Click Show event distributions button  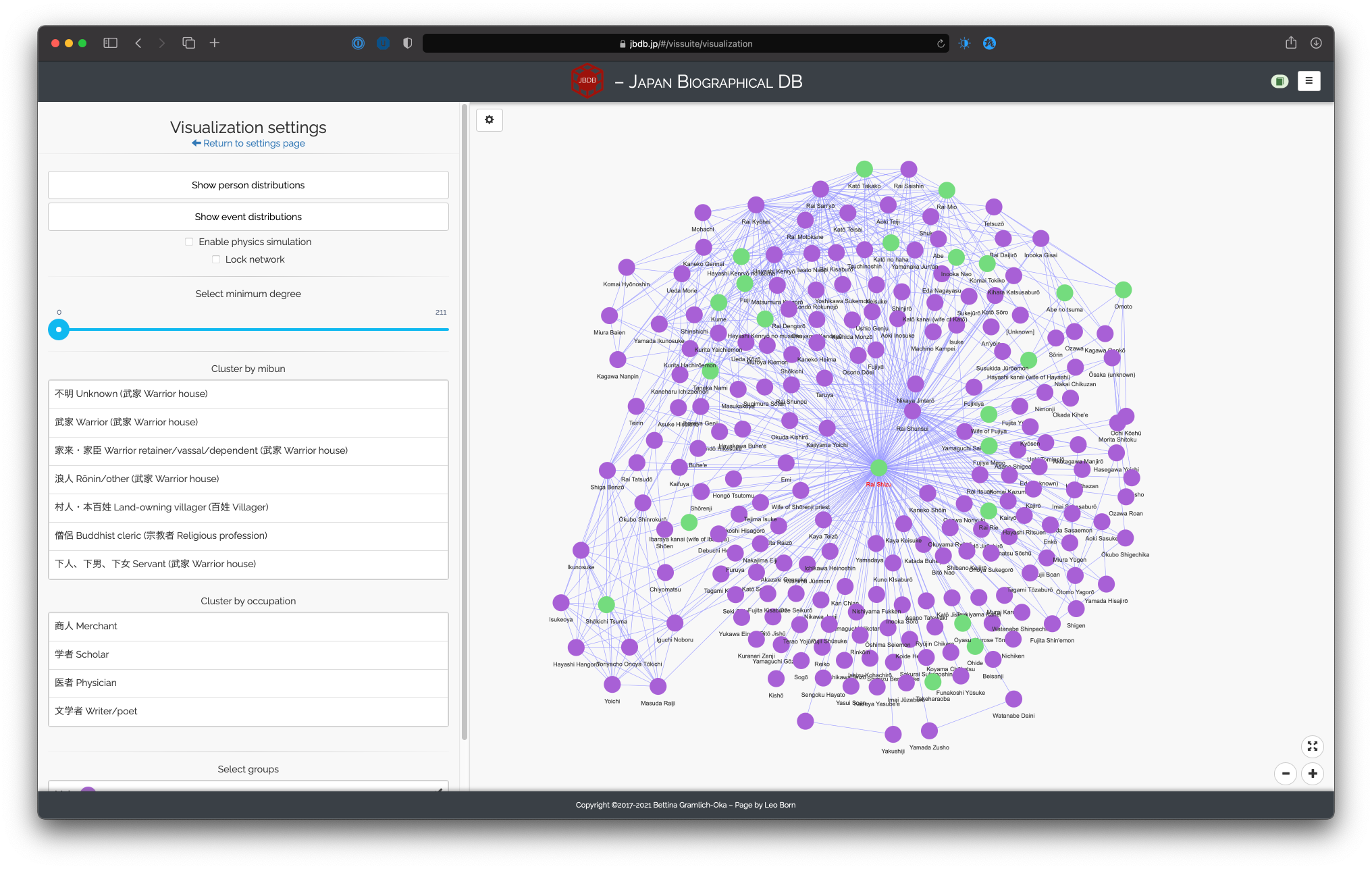click(x=248, y=217)
